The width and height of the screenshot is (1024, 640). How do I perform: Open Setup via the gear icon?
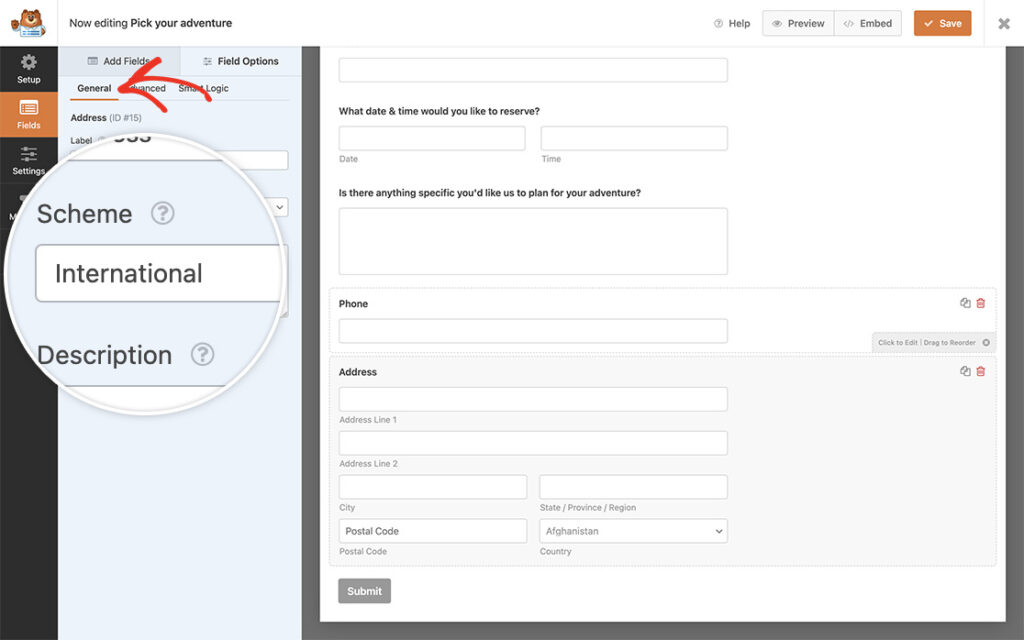tap(28, 68)
